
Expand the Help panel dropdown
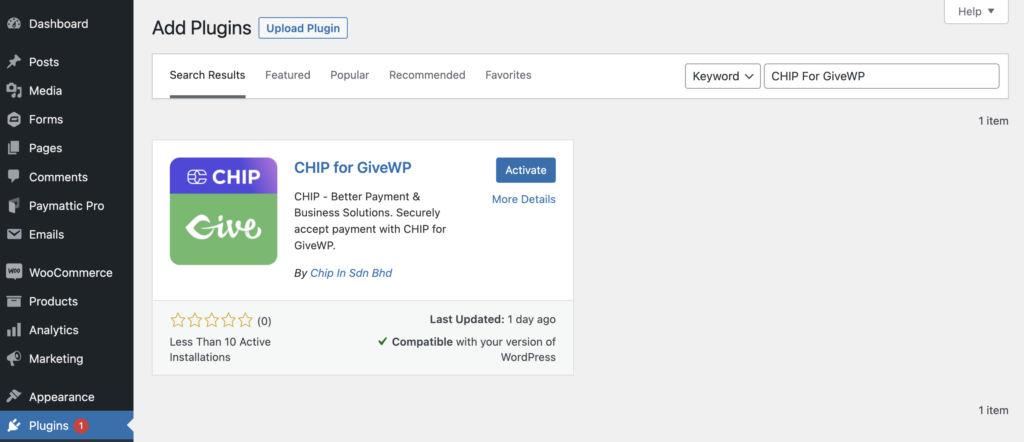[976, 11]
